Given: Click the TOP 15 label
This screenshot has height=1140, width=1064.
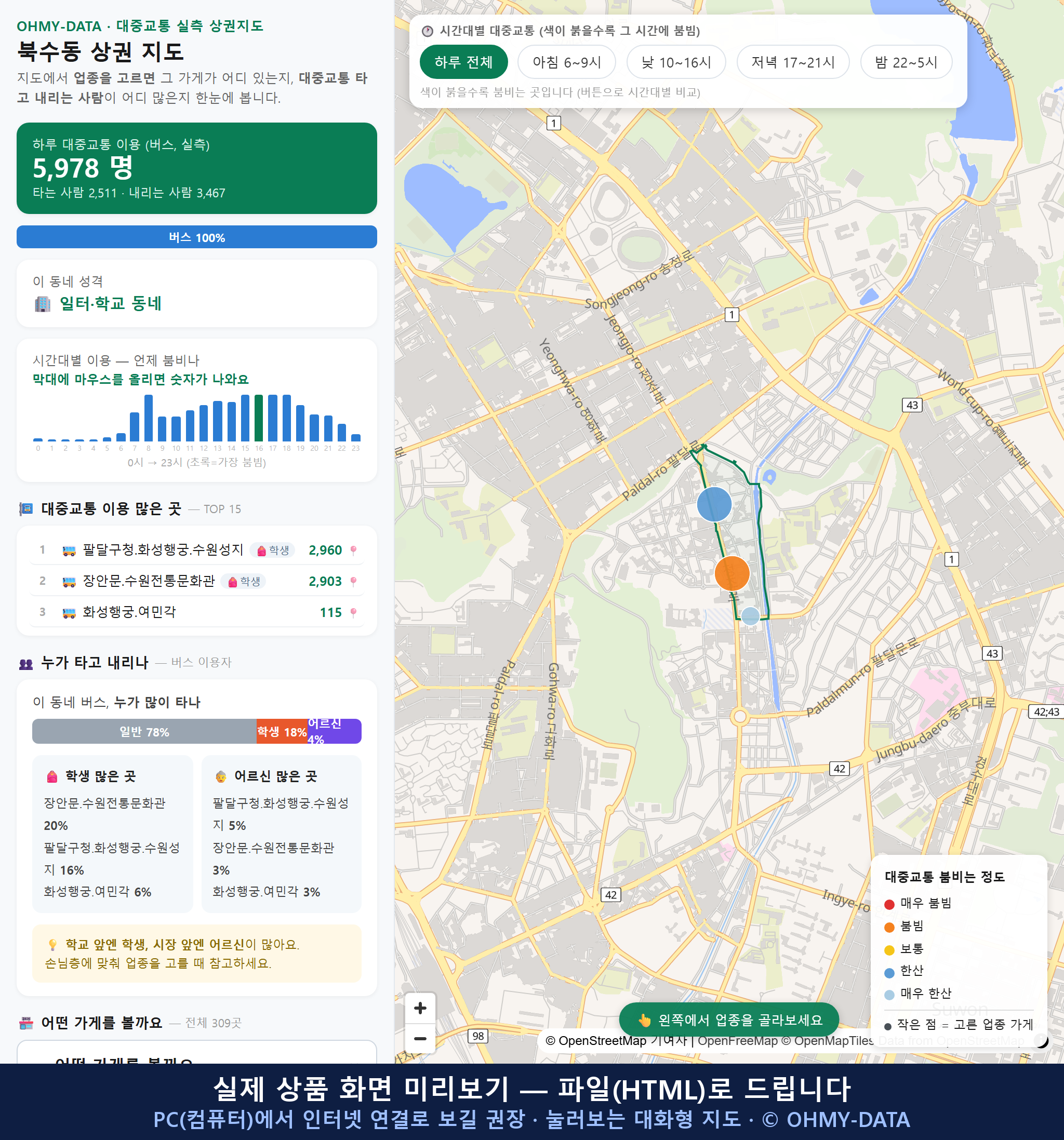Looking at the screenshot, I should tap(222, 509).
